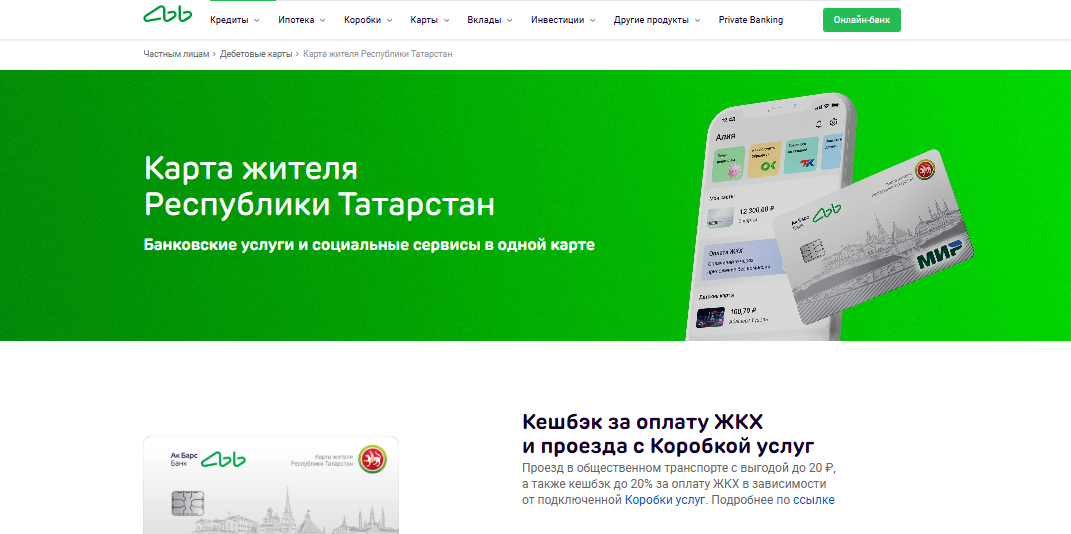Image resolution: width=1071 pixels, height=534 pixels.
Task: Open the Ипотека dropdown arrow
Action: click(x=322, y=20)
